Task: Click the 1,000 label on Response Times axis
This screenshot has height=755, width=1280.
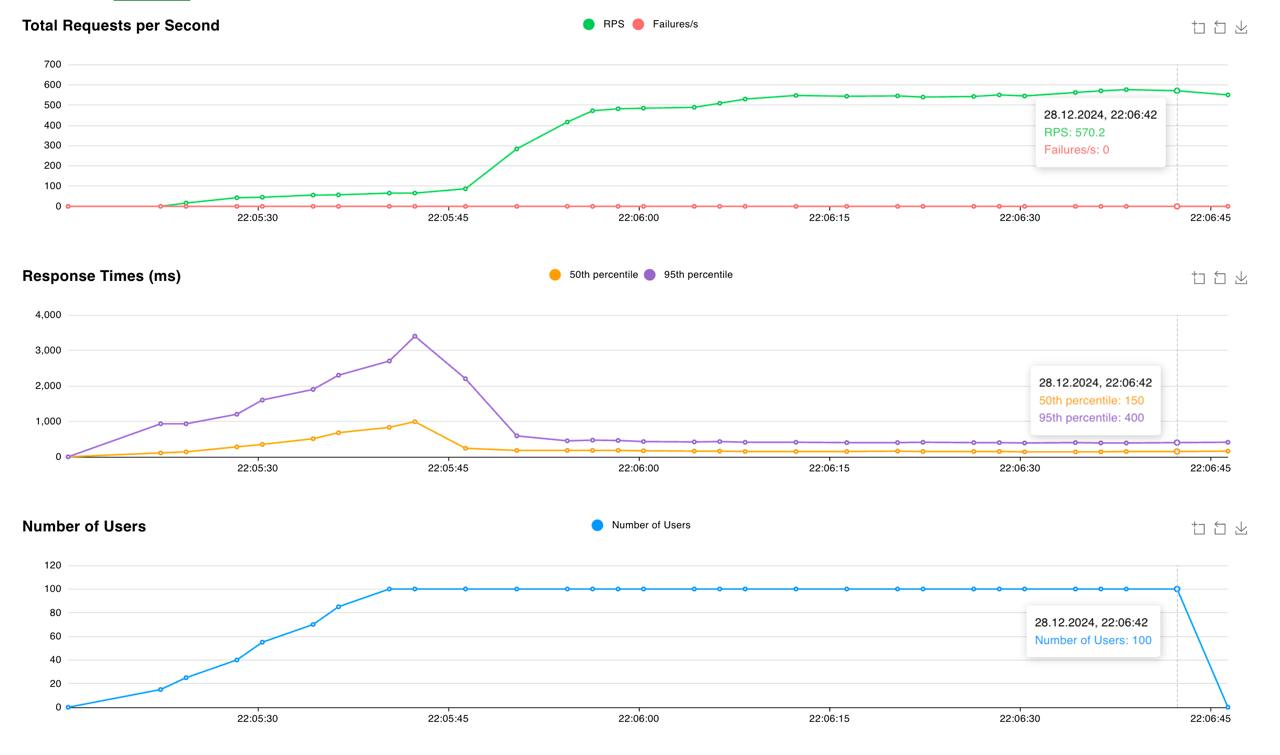Action: pyautogui.click(x=48, y=421)
